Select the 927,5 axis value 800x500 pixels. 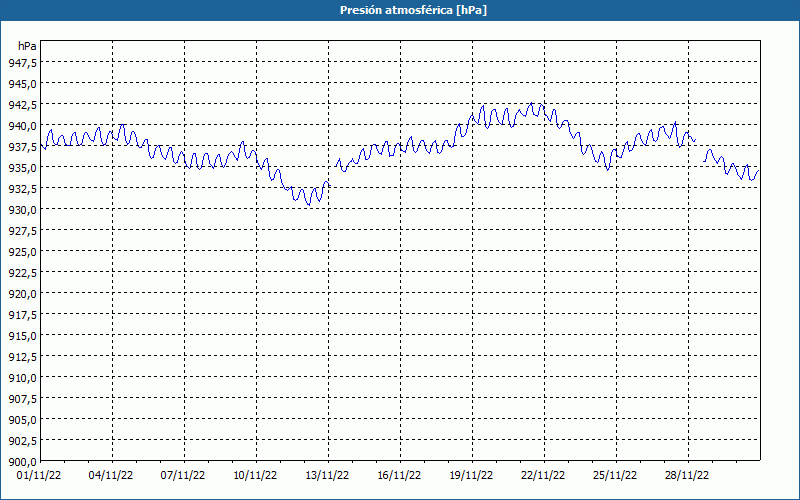[22, 231]
